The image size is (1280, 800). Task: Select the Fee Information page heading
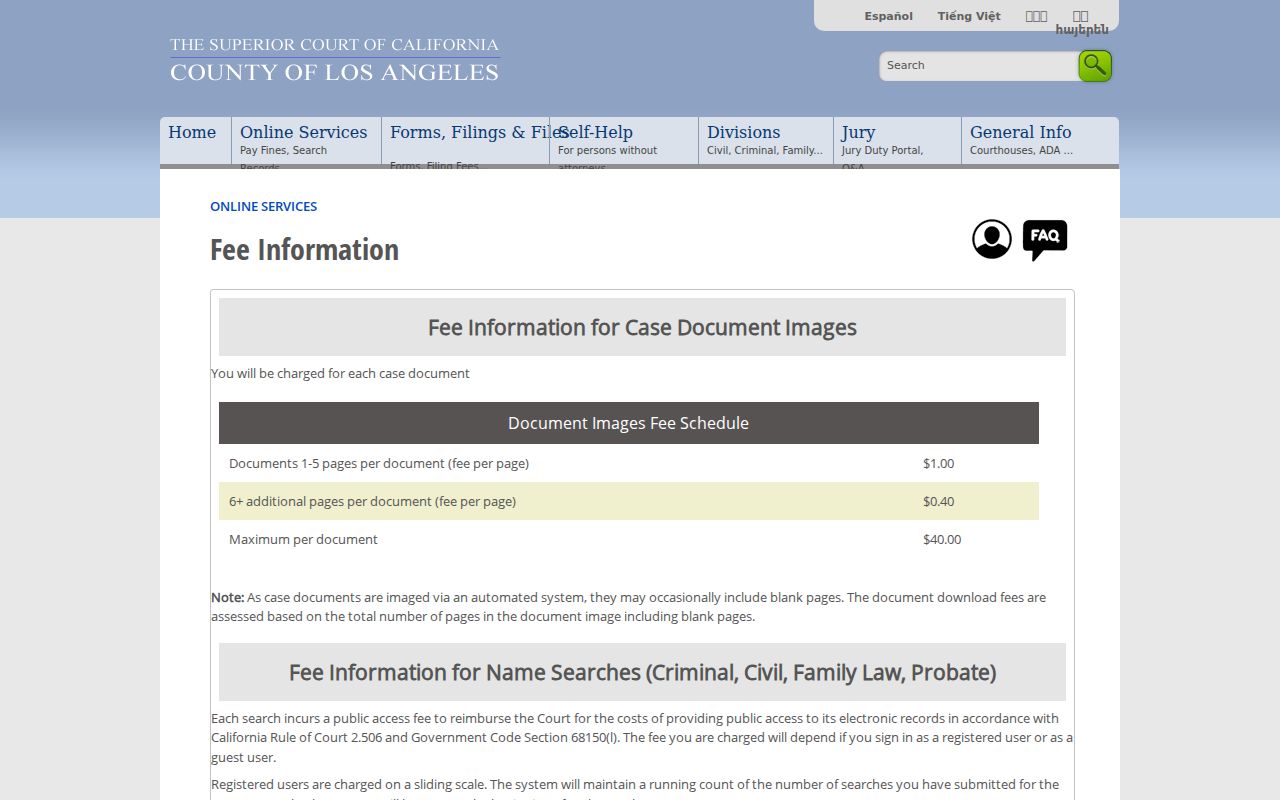pyautogui.click(x=304, y=249)
